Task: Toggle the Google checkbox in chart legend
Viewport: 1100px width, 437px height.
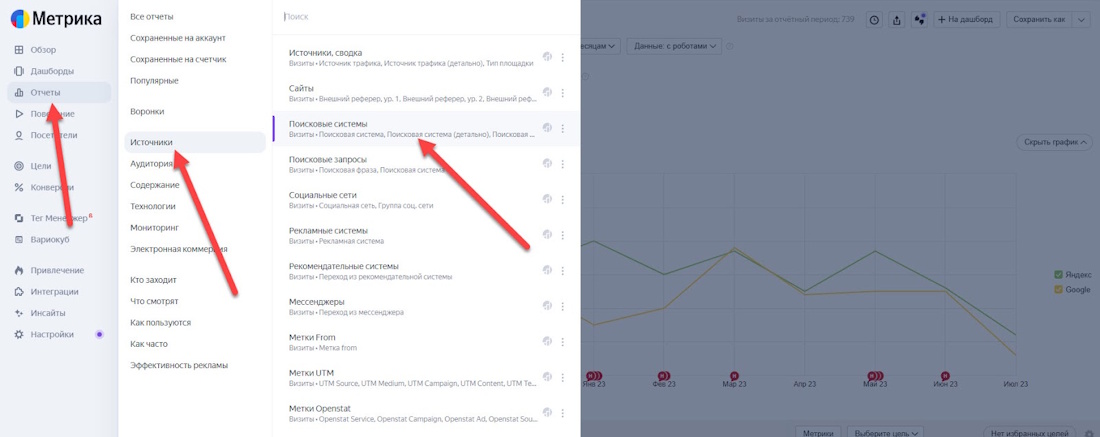Action: click(1059, 290)
